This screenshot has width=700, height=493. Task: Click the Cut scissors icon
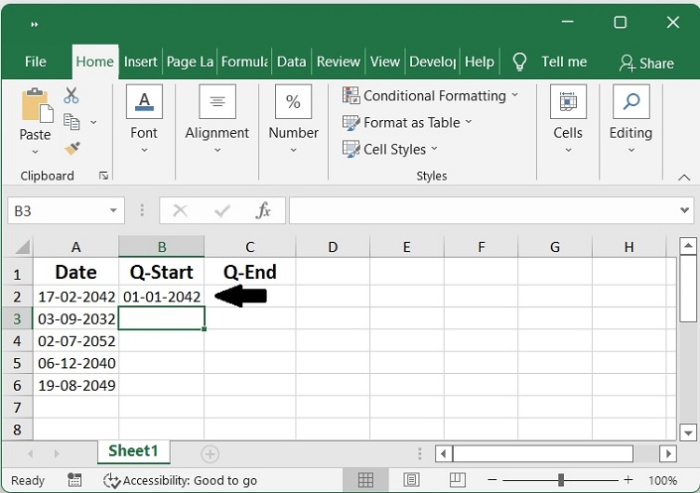[71, 96]
